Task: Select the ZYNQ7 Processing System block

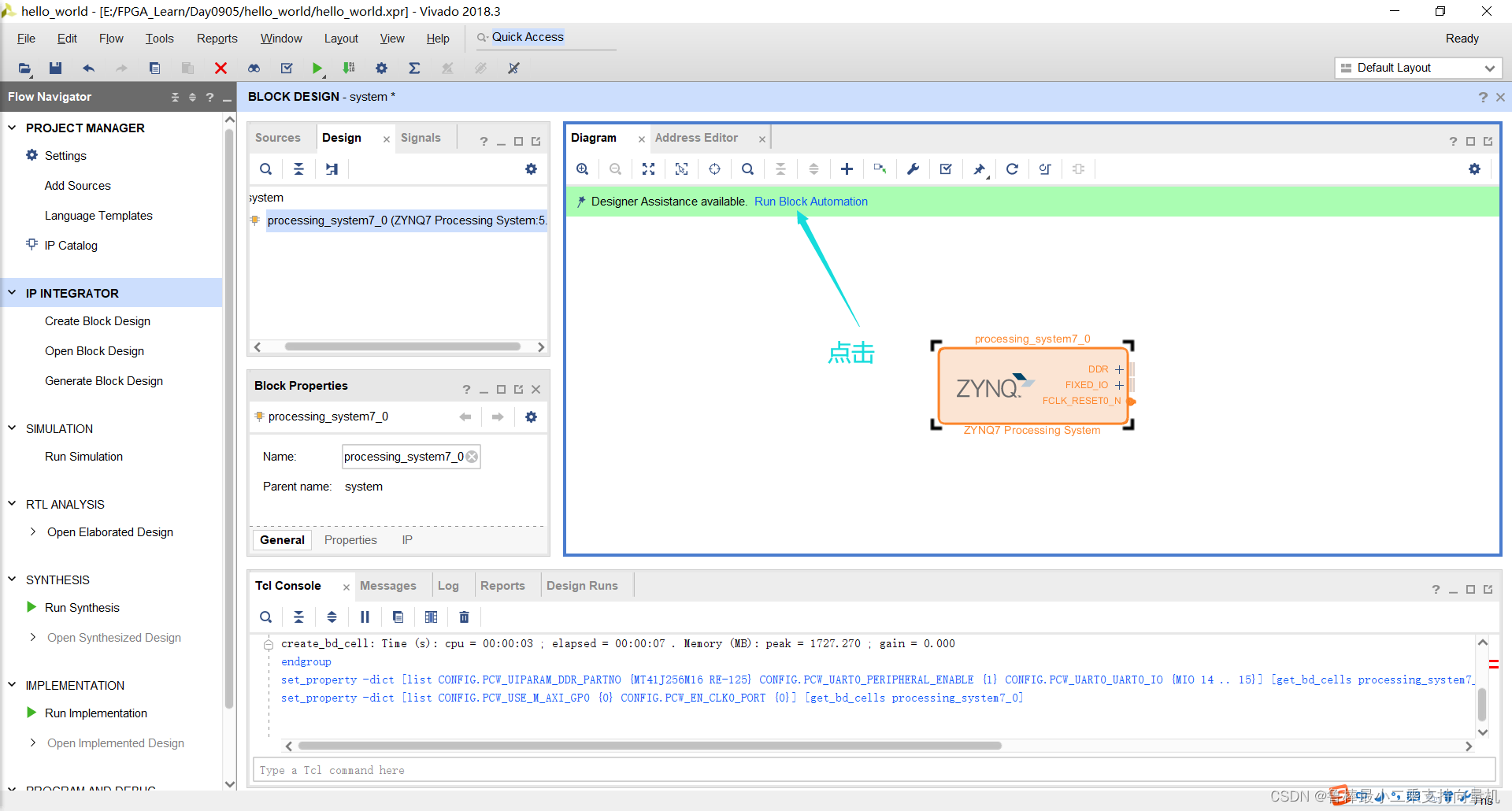Action: 1032,386
